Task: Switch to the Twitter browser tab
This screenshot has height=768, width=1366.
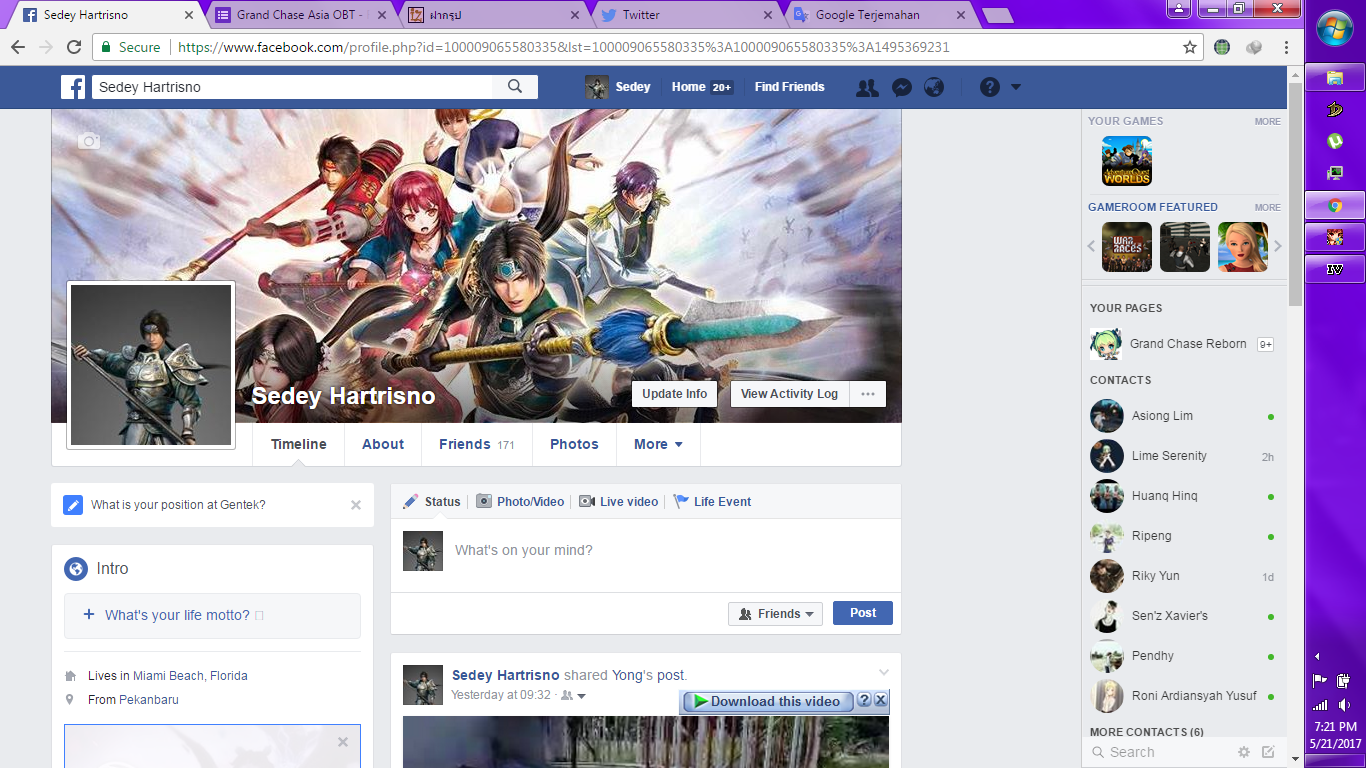Action: point(687,15)
